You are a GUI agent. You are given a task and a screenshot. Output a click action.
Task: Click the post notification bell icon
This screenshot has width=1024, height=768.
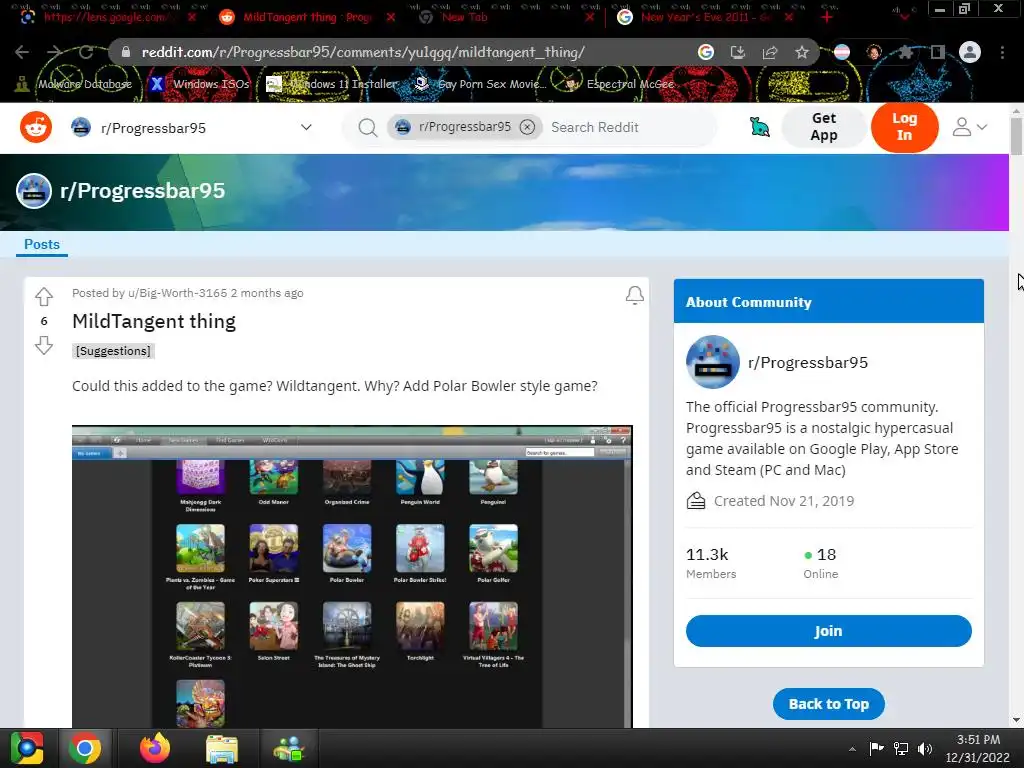[635, 295]
